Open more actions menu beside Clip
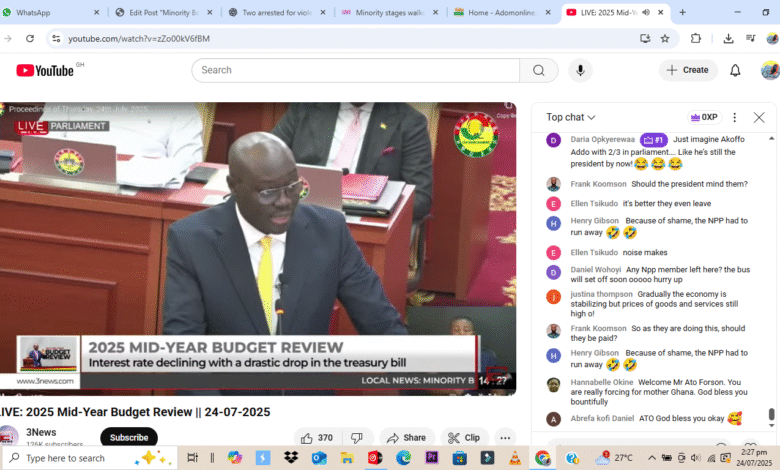The image size is (780, 470). 505,438
